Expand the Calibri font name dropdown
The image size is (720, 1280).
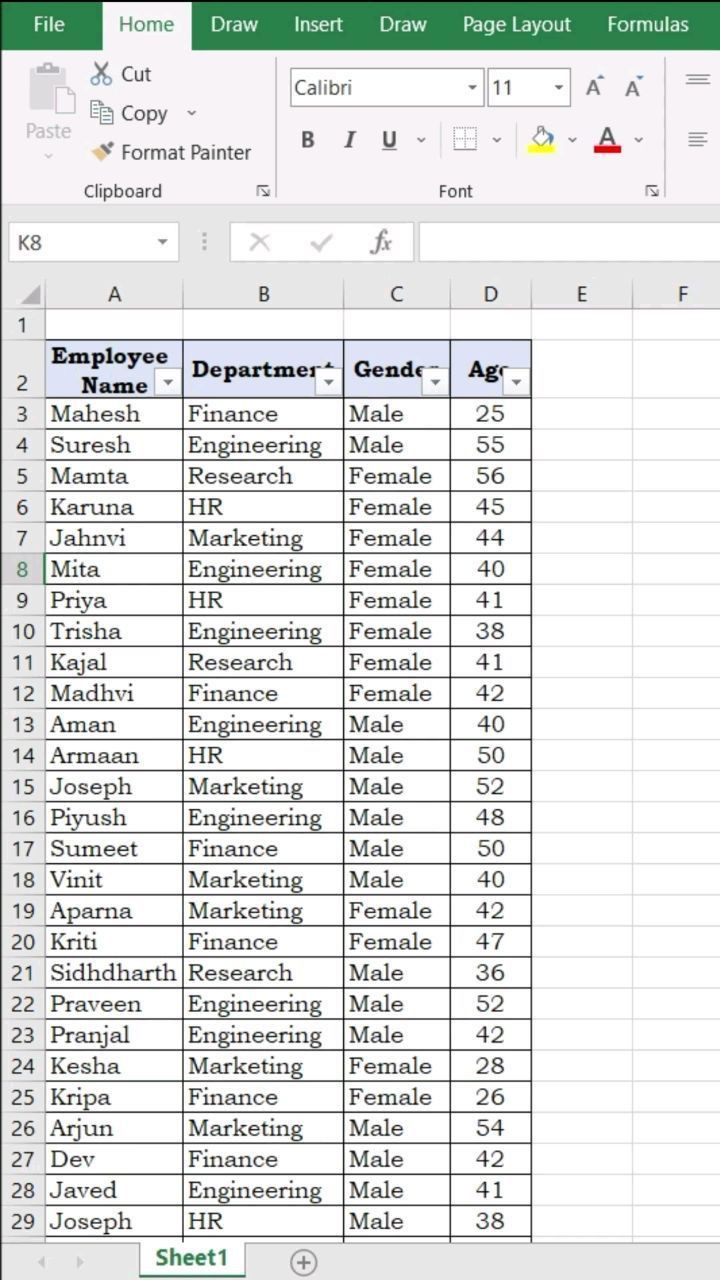(472, 88)
